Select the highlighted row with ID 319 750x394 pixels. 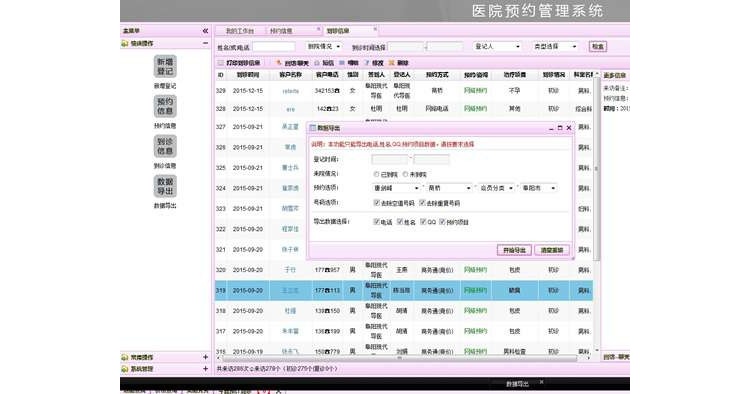(x=404, y=290)
